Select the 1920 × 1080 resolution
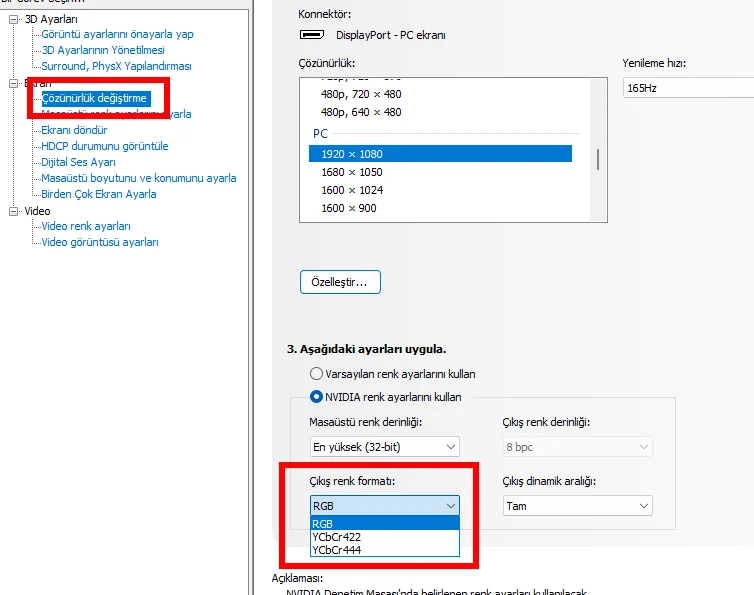The width and height of the screenshot is (754, 595). point(440,154)
